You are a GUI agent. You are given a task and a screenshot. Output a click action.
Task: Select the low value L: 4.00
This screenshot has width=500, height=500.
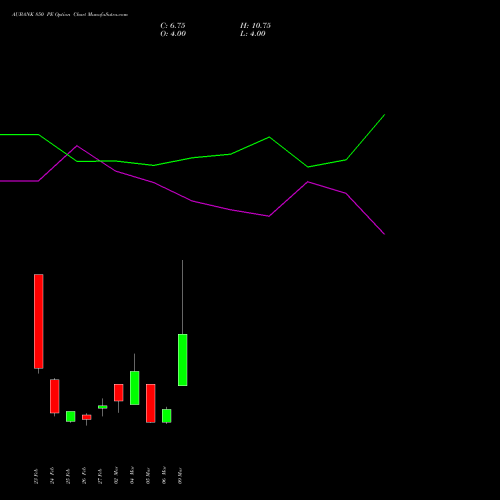coord(253,34)
